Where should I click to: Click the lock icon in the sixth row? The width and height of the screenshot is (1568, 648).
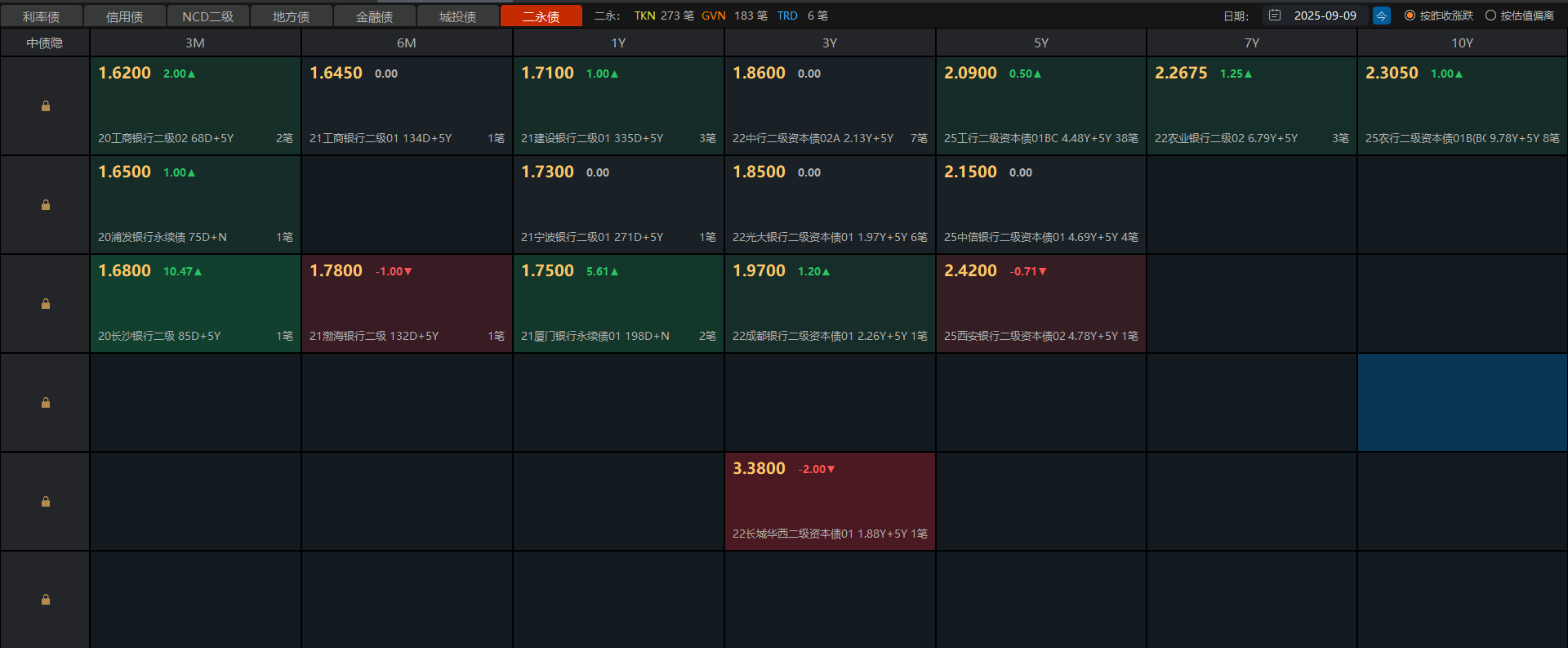tap(46, 600)
